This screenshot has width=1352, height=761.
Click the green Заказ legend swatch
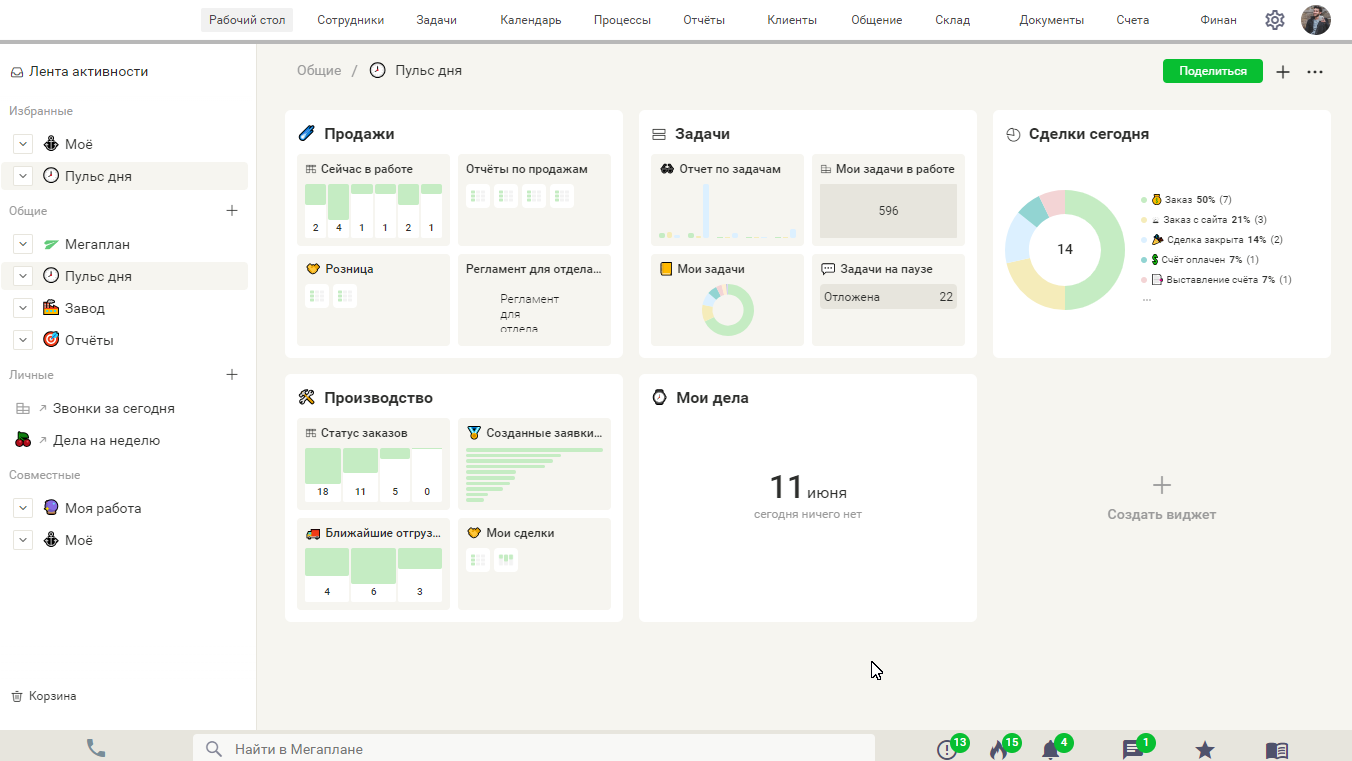click(x=1144, y=200)
